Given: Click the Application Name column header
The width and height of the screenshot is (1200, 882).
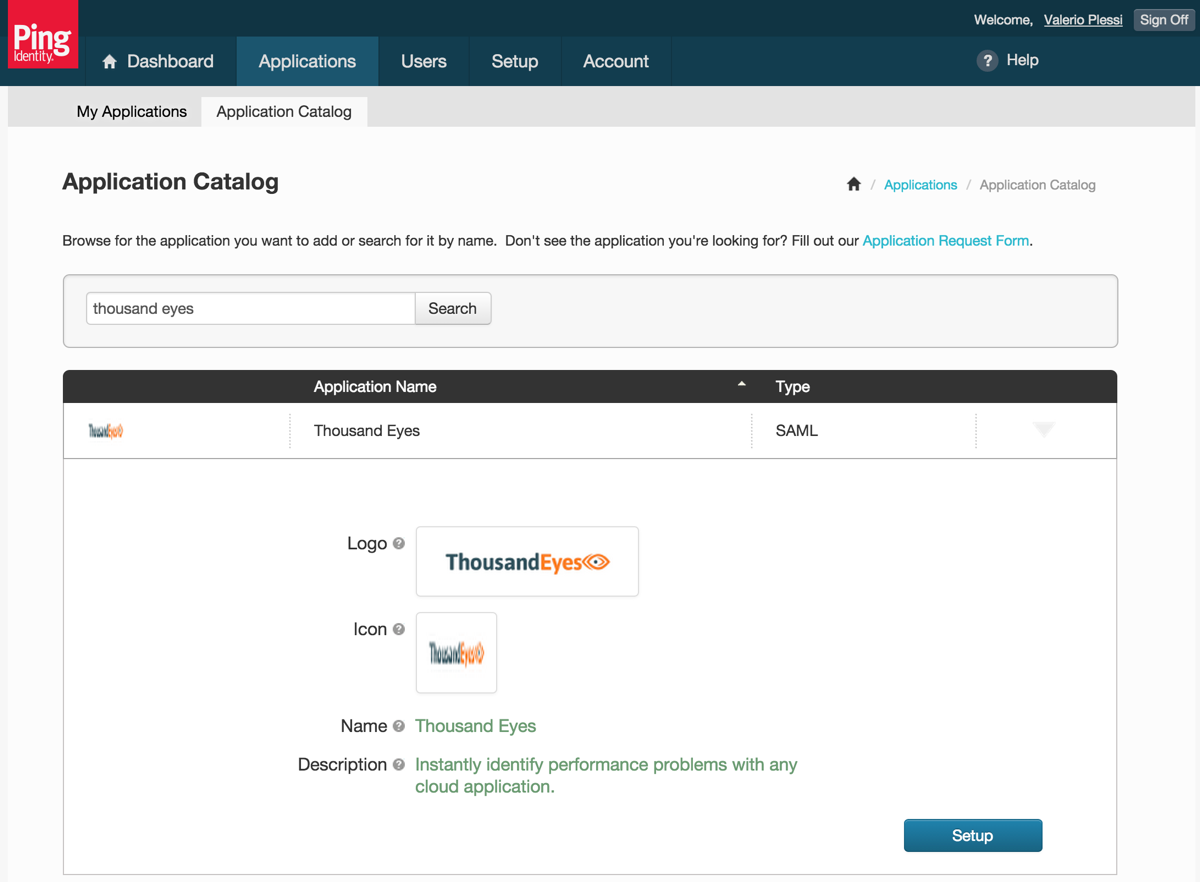Looking at the screenshot, I should point(375,387).
